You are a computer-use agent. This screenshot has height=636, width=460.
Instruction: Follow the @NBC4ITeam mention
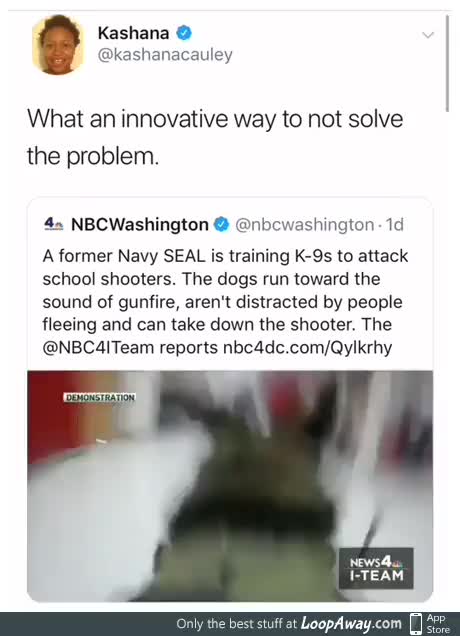click(x=98, y=348)
